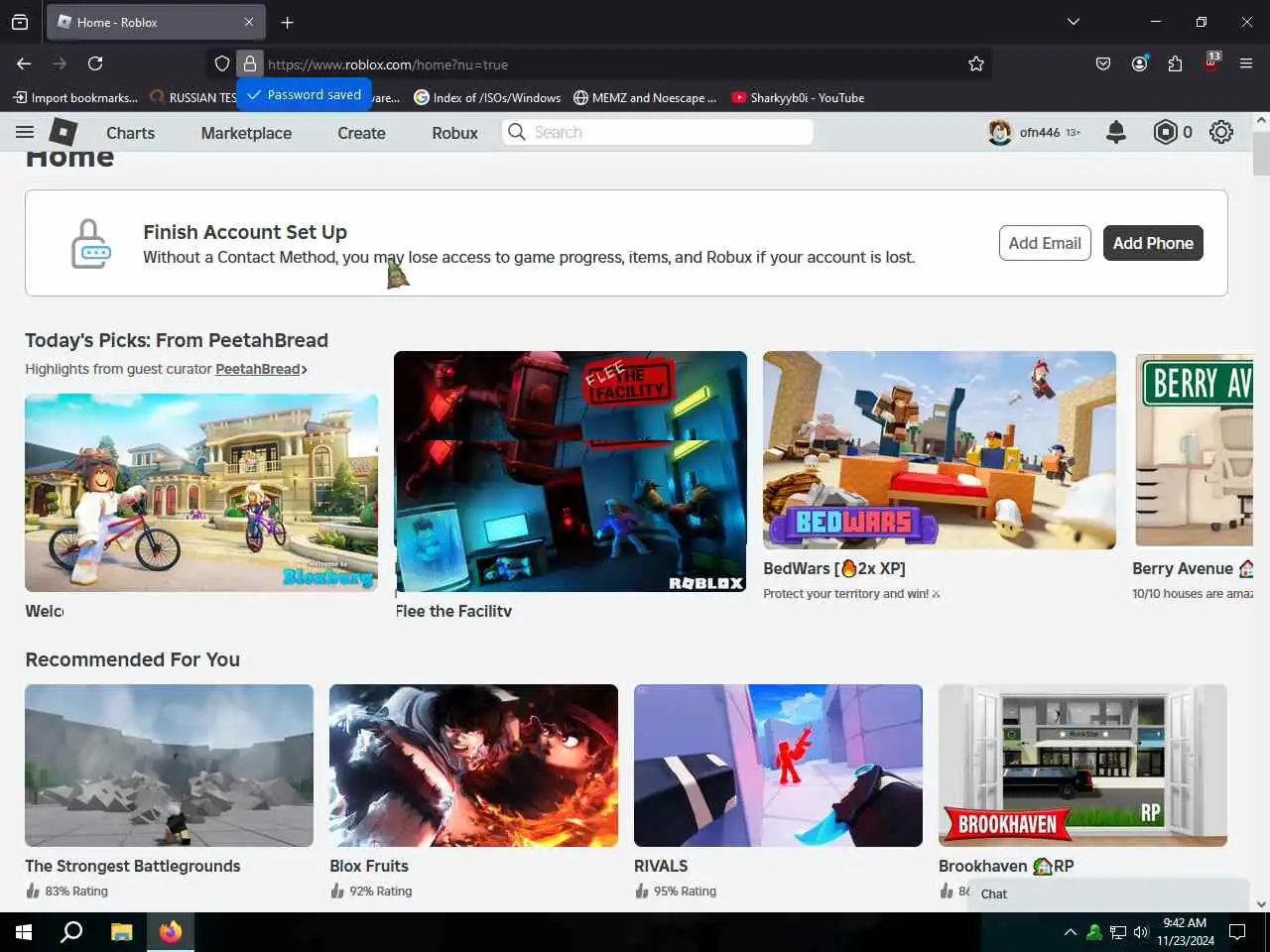This screenshot has width=1270, height=952.
Task: Open the Brookhaven RP thumbnail
Action: point(1082,766)
